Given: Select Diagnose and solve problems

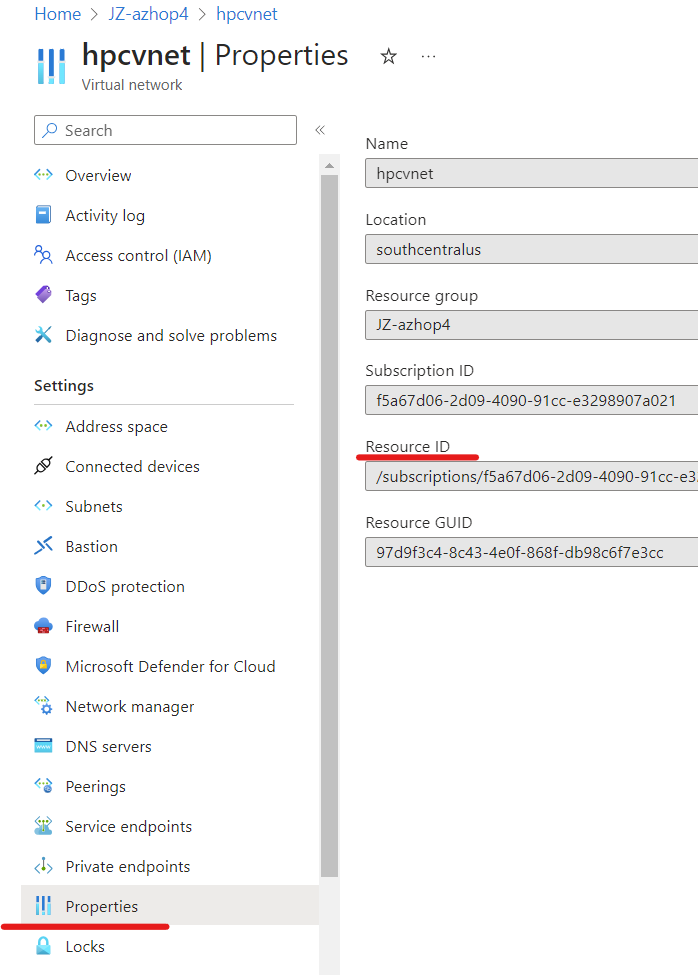Looking at the screenshot, I should click(x=170, y=335).
